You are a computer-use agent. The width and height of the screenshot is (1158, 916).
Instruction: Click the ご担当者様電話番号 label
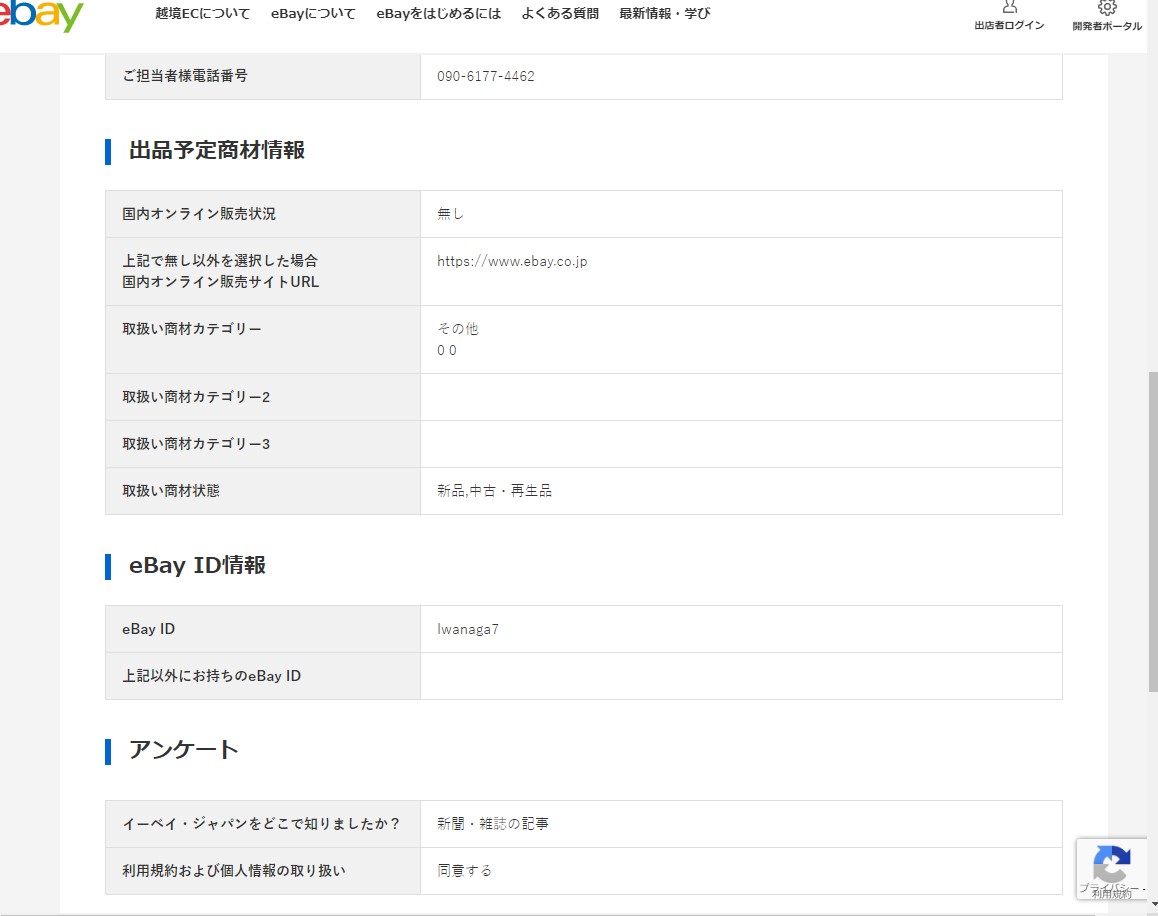185,75
